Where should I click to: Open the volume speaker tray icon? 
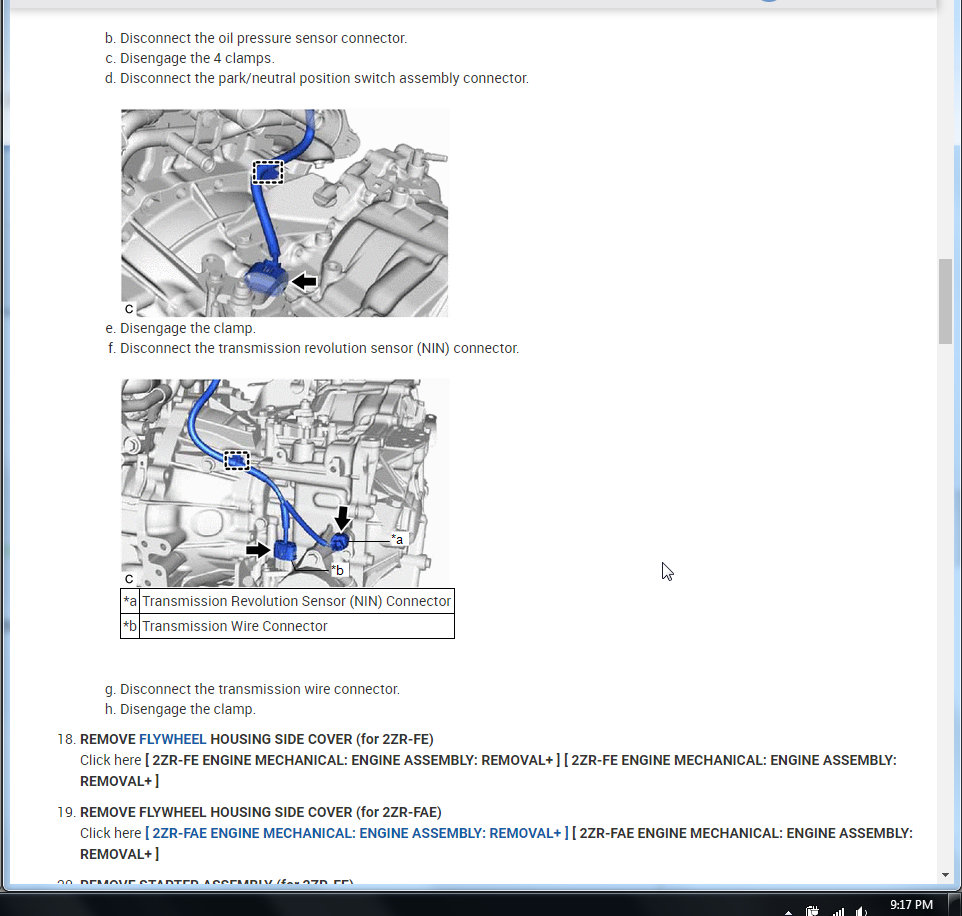click(x=861, y=911)
